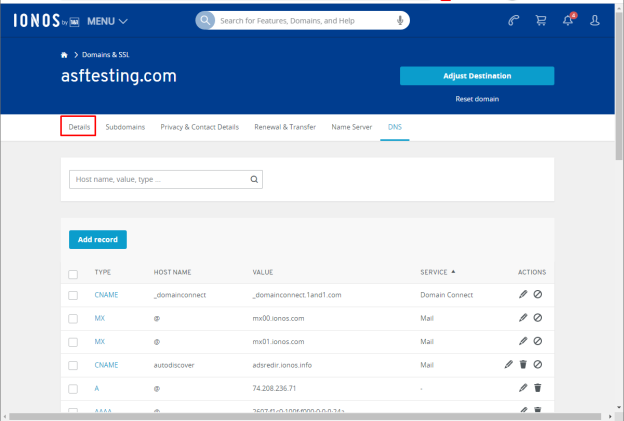624x421 pixels.
Task: Open the user account profile icon
Action: (x=595, y=20)
